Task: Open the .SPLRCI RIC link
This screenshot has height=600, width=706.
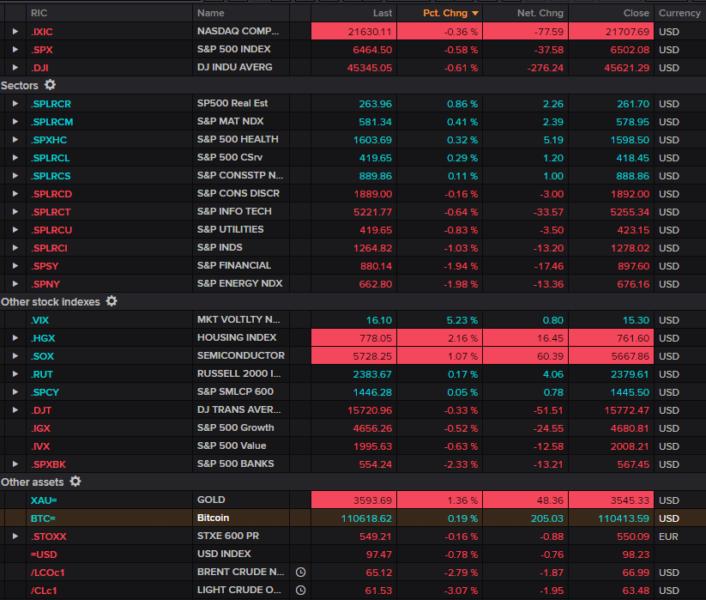Action: click(x=49, y=248)
